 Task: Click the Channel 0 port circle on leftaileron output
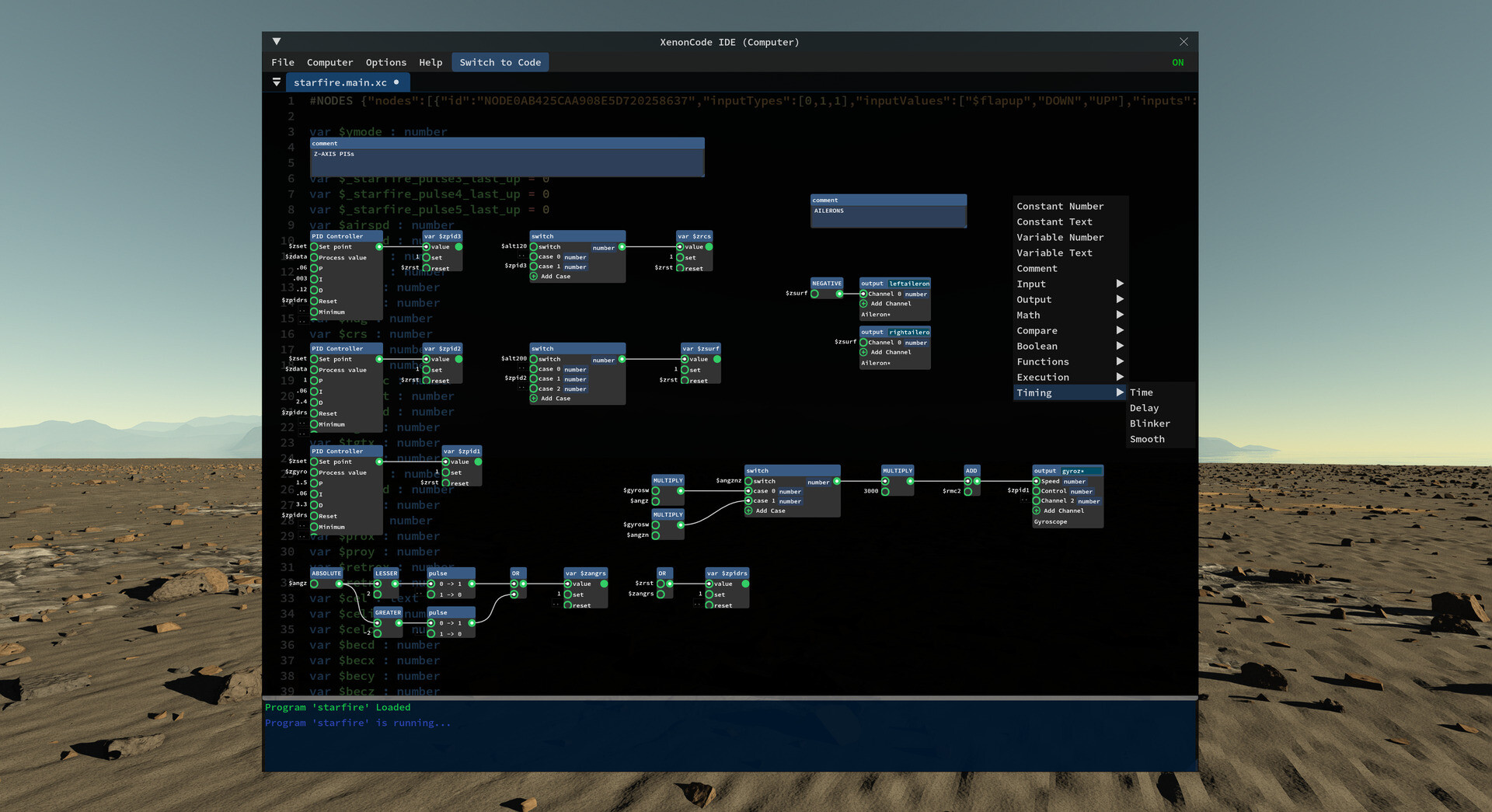[863, 294]
